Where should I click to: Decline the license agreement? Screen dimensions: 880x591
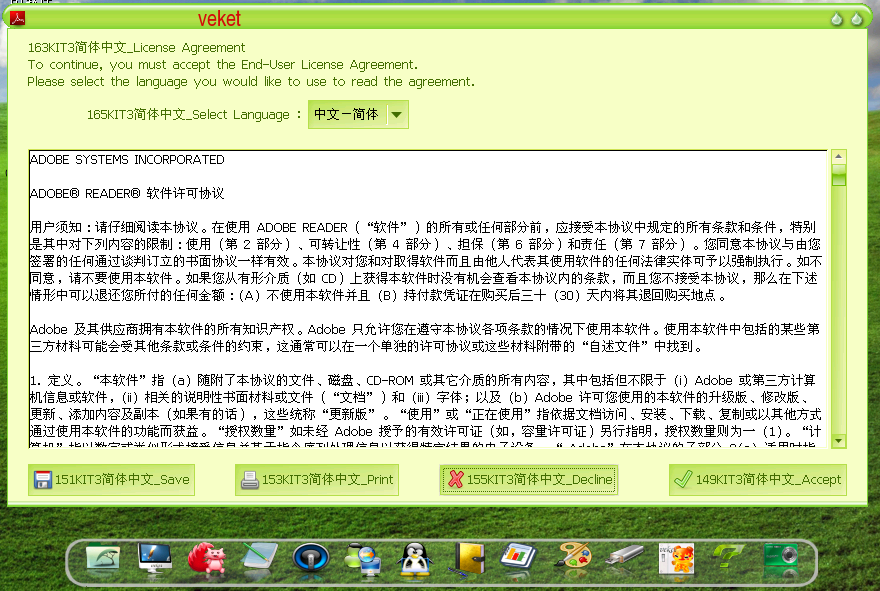pyautogui.click(x=529, y=480)
